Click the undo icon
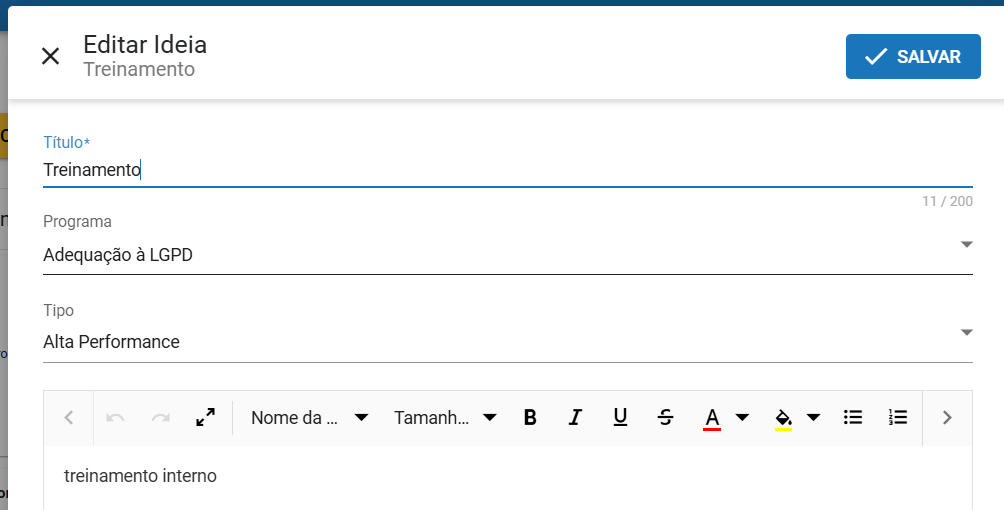 pyautogui.click(x=116, y=418)
